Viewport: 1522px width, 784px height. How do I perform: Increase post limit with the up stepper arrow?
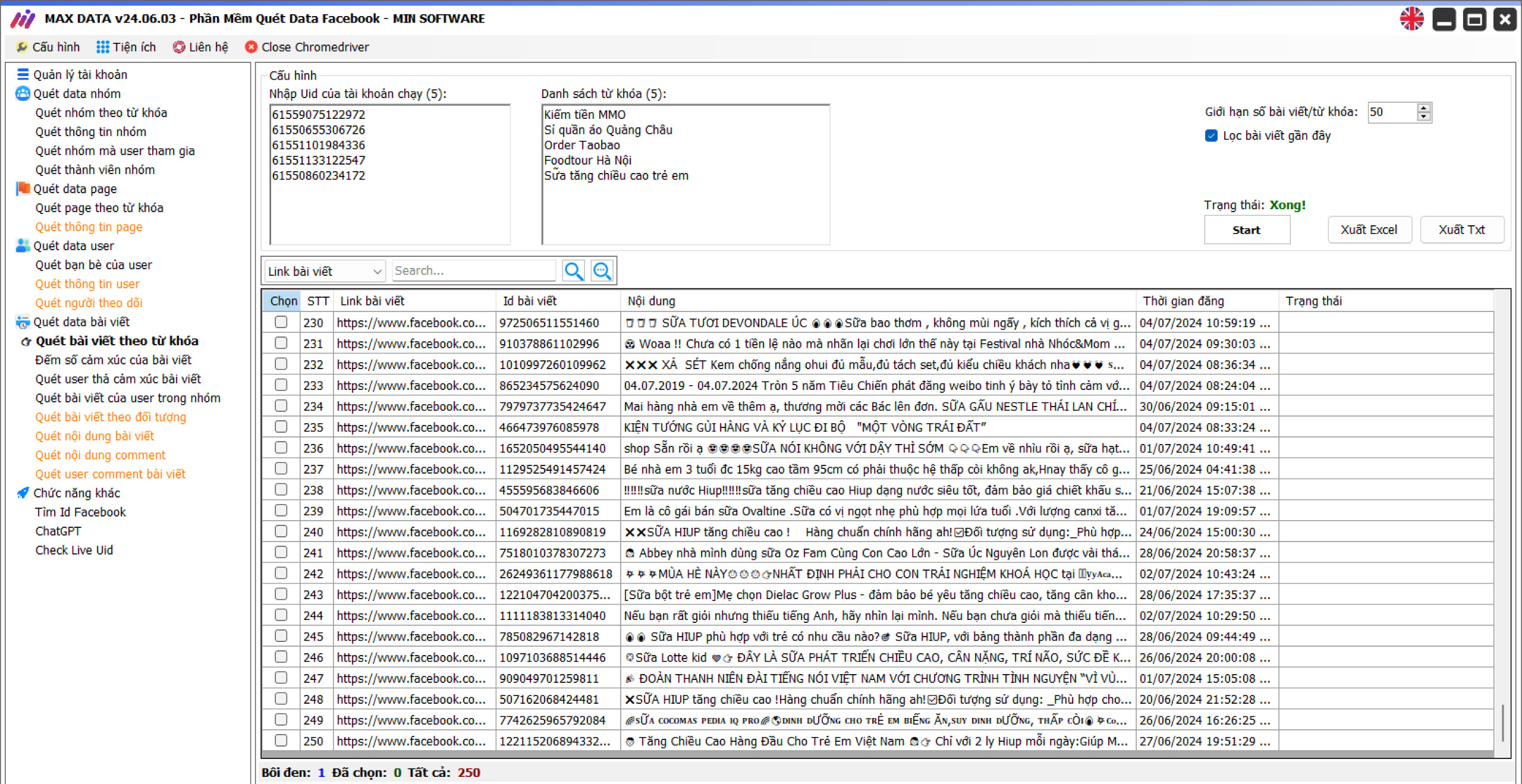[1423, 108]
